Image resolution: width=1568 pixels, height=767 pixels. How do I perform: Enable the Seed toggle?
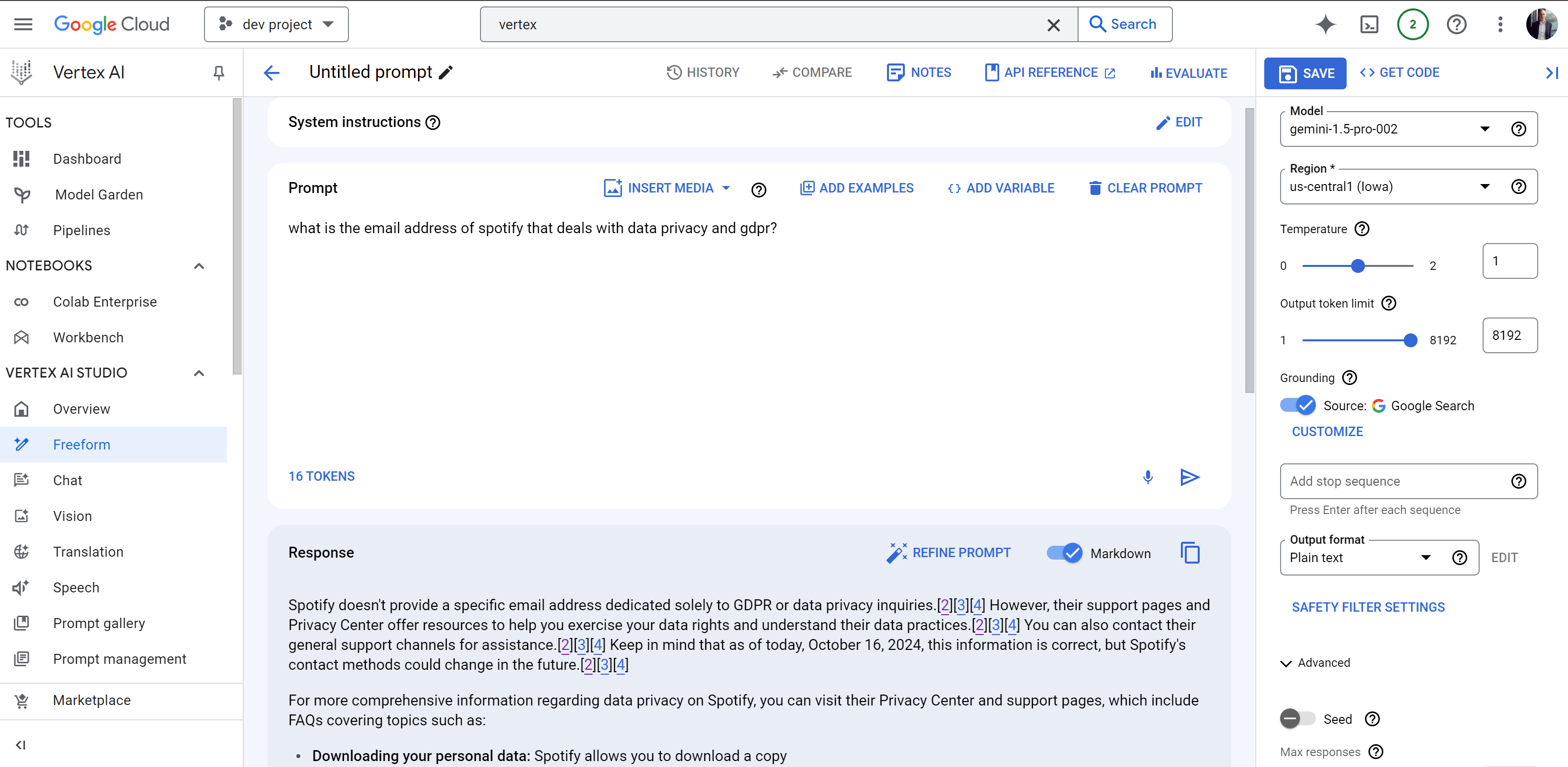click(1297, 719)
